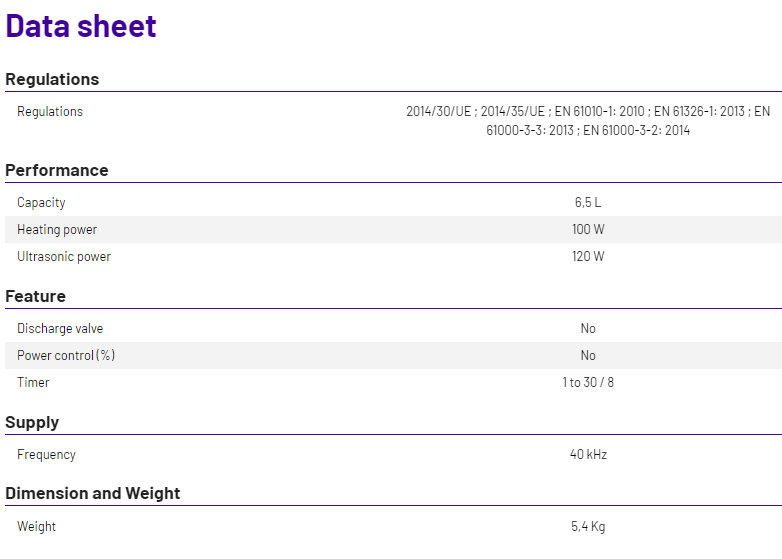The image size is (782, 559).
Task: Select the Dimension and Weight header
Action: 93,493
